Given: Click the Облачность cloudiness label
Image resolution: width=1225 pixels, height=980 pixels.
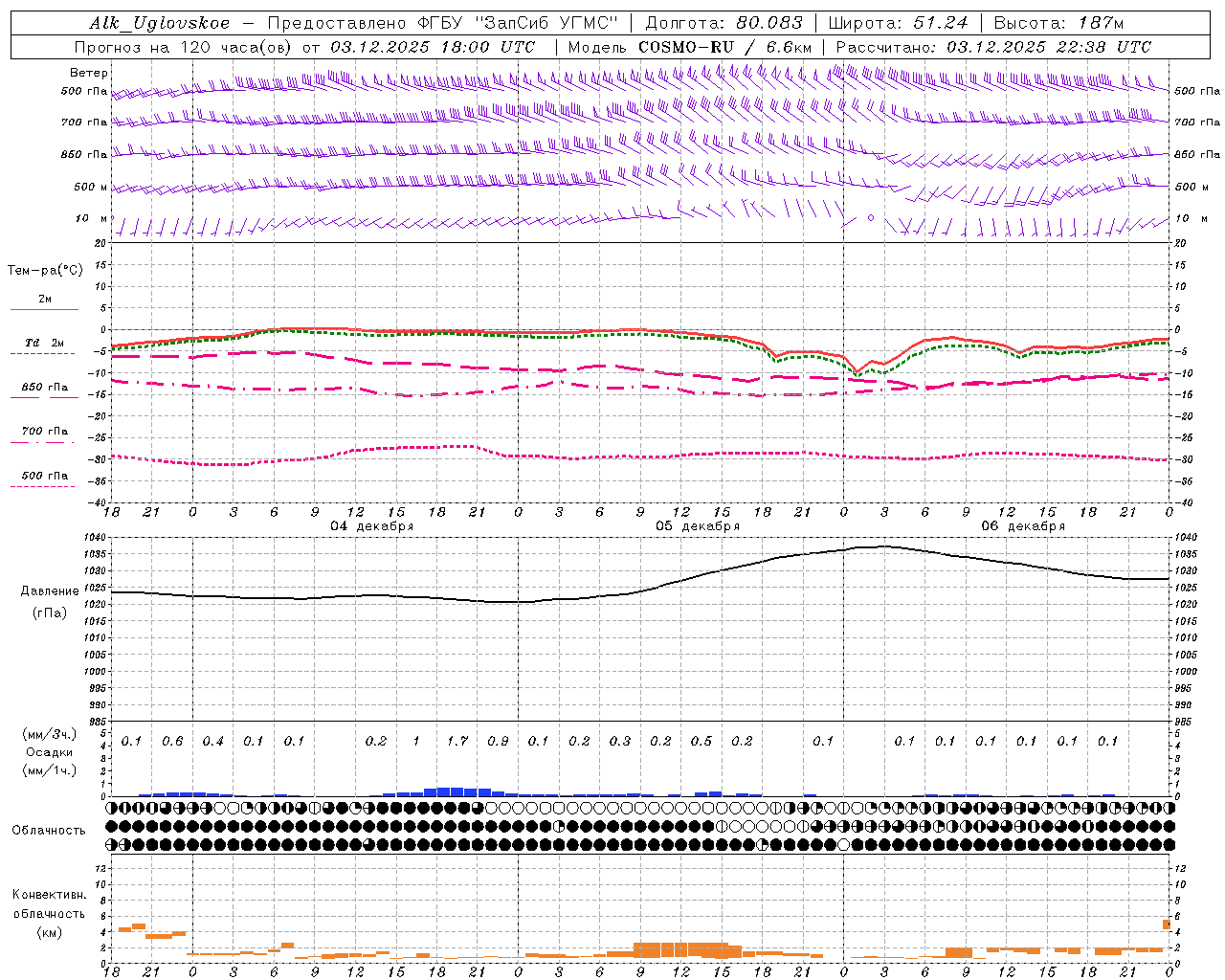Looking at the screenshot, I should (x=48, y=831).
